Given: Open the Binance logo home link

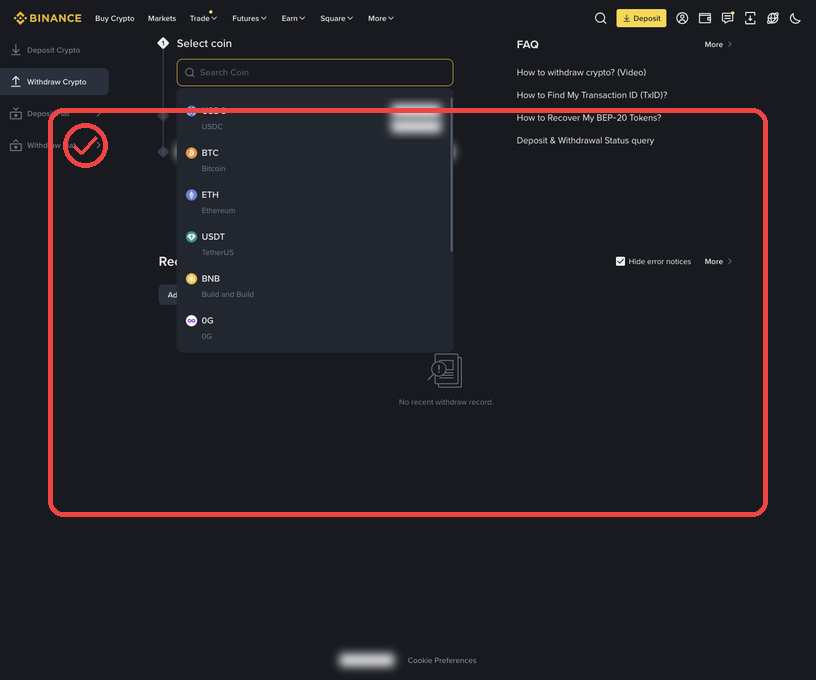Looking at the screenshot, I should click(x=47, y=18).
